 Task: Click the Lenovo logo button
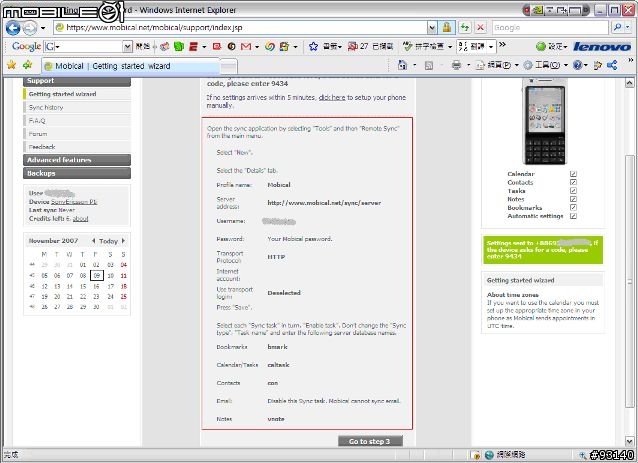[602, 47]
